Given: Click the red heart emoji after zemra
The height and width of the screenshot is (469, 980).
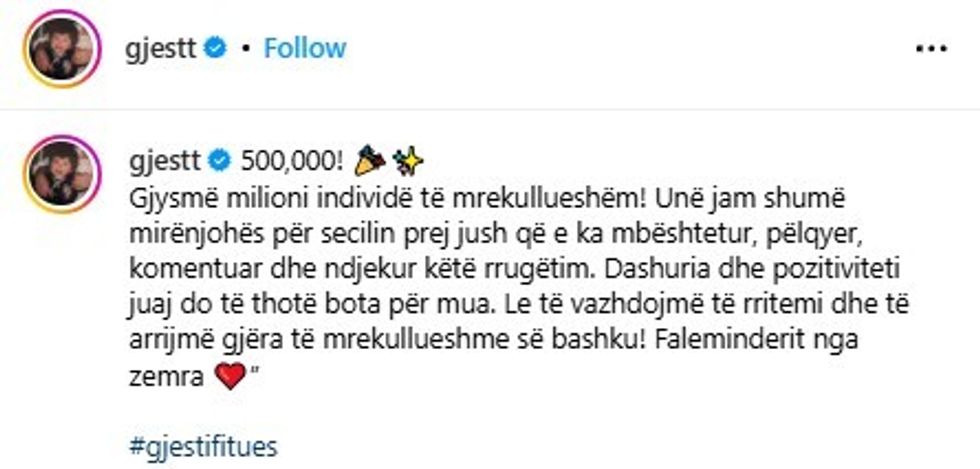Looking at the screenshot, I should click(x=232, y=379).
